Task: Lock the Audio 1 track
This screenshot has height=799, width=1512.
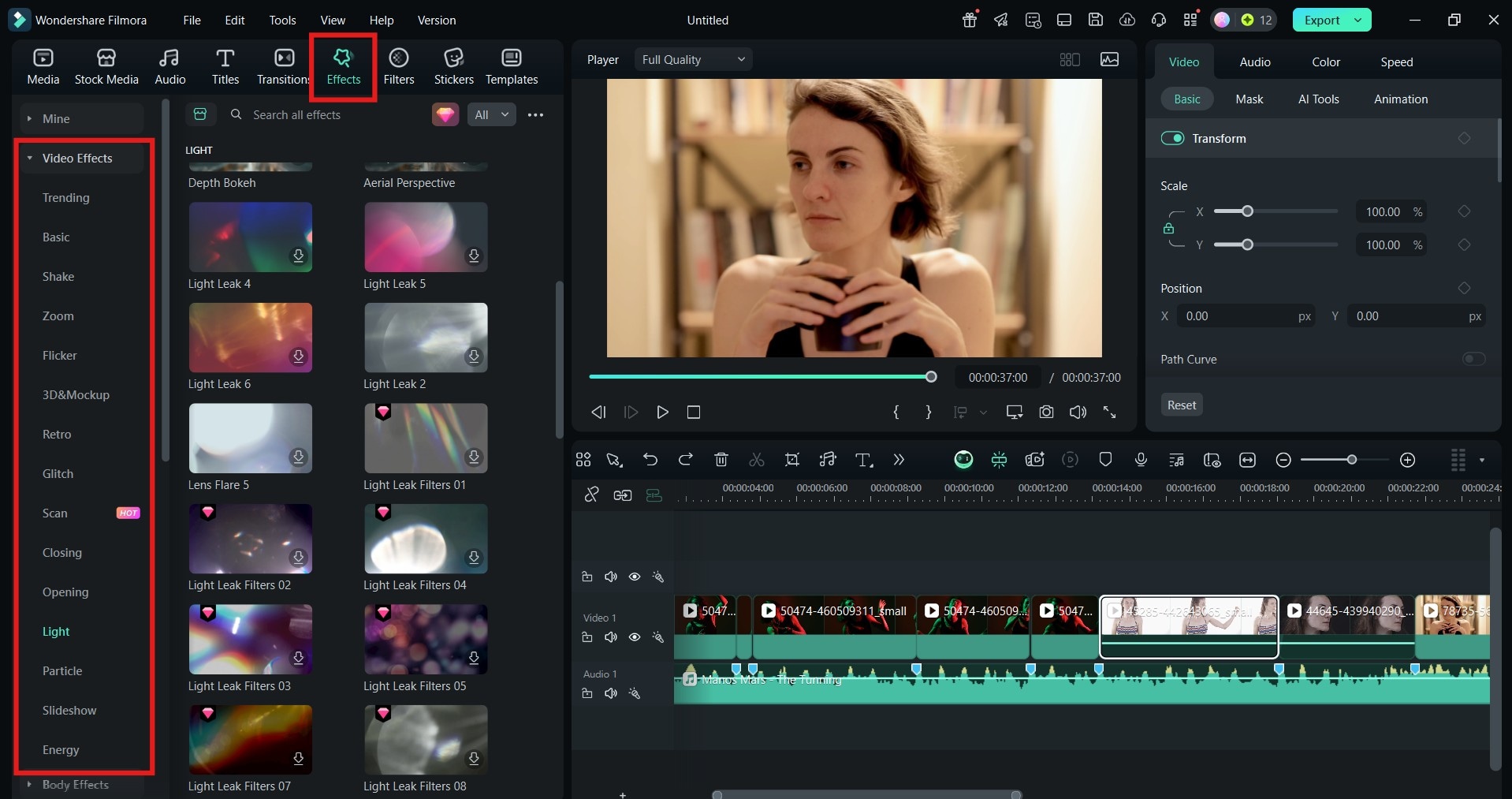Action: [x=587, y=693]
